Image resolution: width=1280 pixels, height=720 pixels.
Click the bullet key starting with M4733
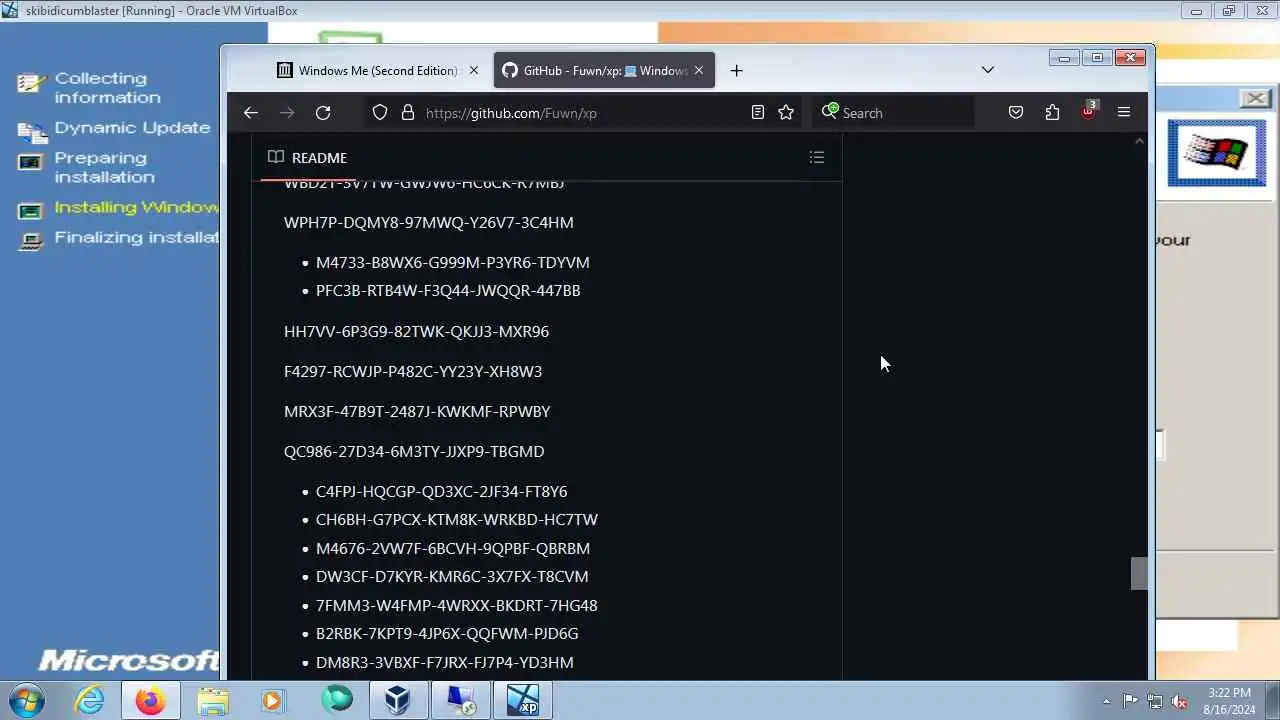(453, 262)
